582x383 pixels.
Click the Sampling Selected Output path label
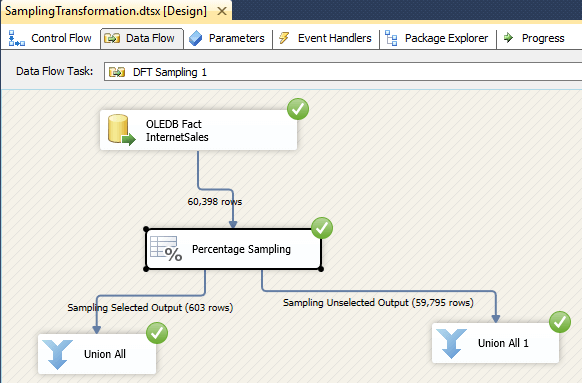pyautogui.click(x=150, y=308)
